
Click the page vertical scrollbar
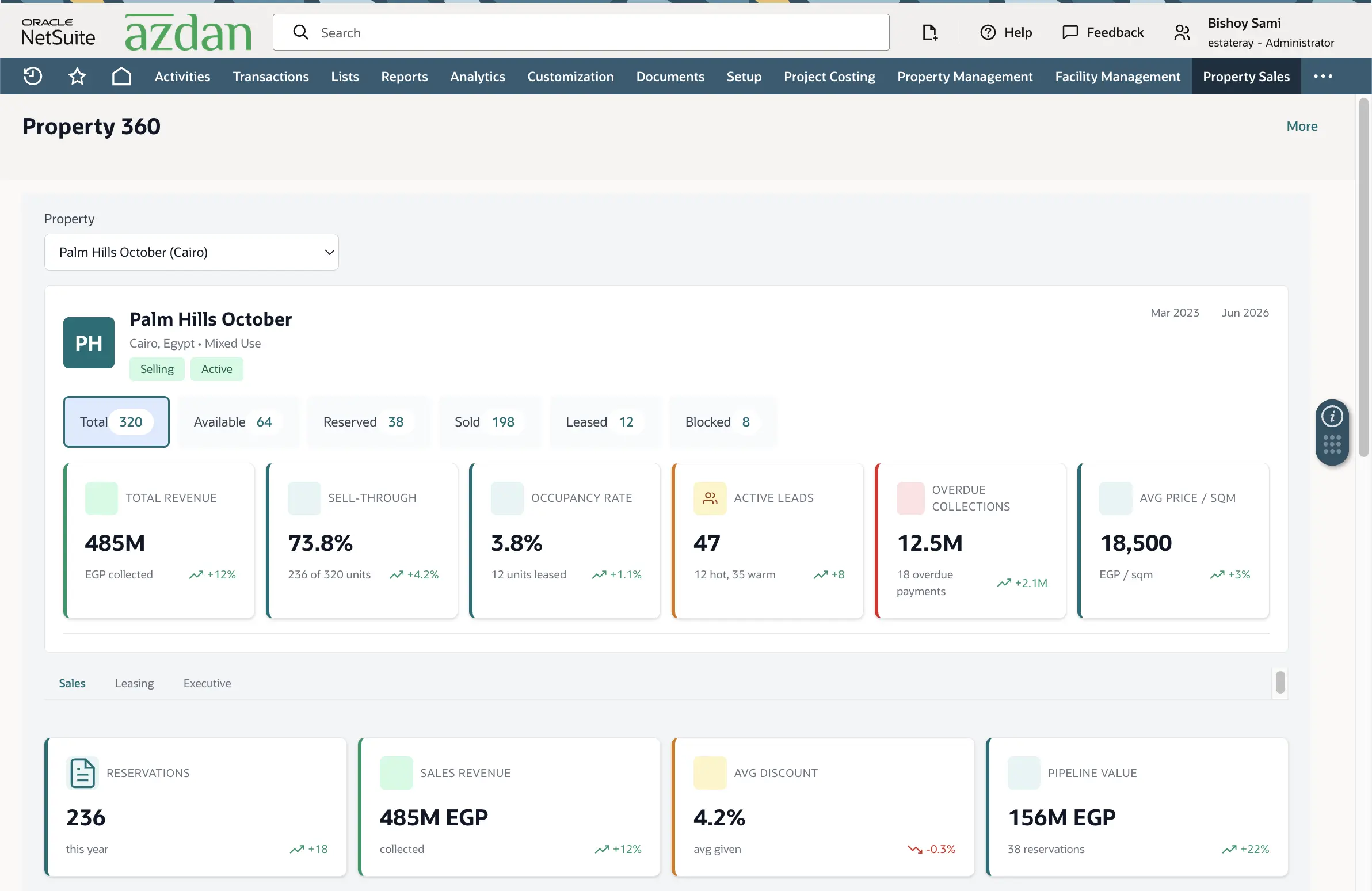pos(1363,277)
